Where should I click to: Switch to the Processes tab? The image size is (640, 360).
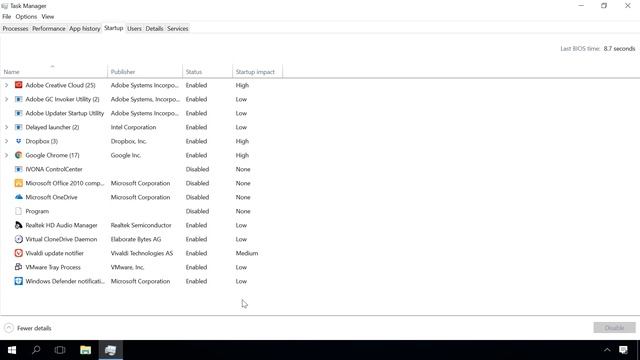point(16,29)
